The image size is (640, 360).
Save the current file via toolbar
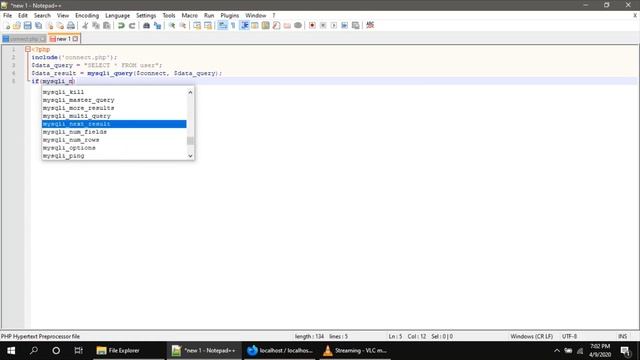point(27,26)
